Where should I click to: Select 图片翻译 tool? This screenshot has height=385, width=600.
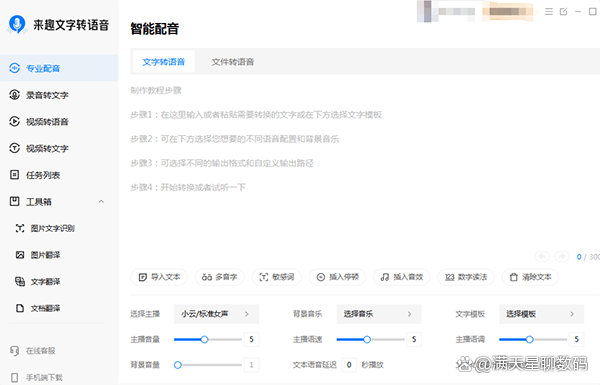pyautogui.click(x=45, y=255)
